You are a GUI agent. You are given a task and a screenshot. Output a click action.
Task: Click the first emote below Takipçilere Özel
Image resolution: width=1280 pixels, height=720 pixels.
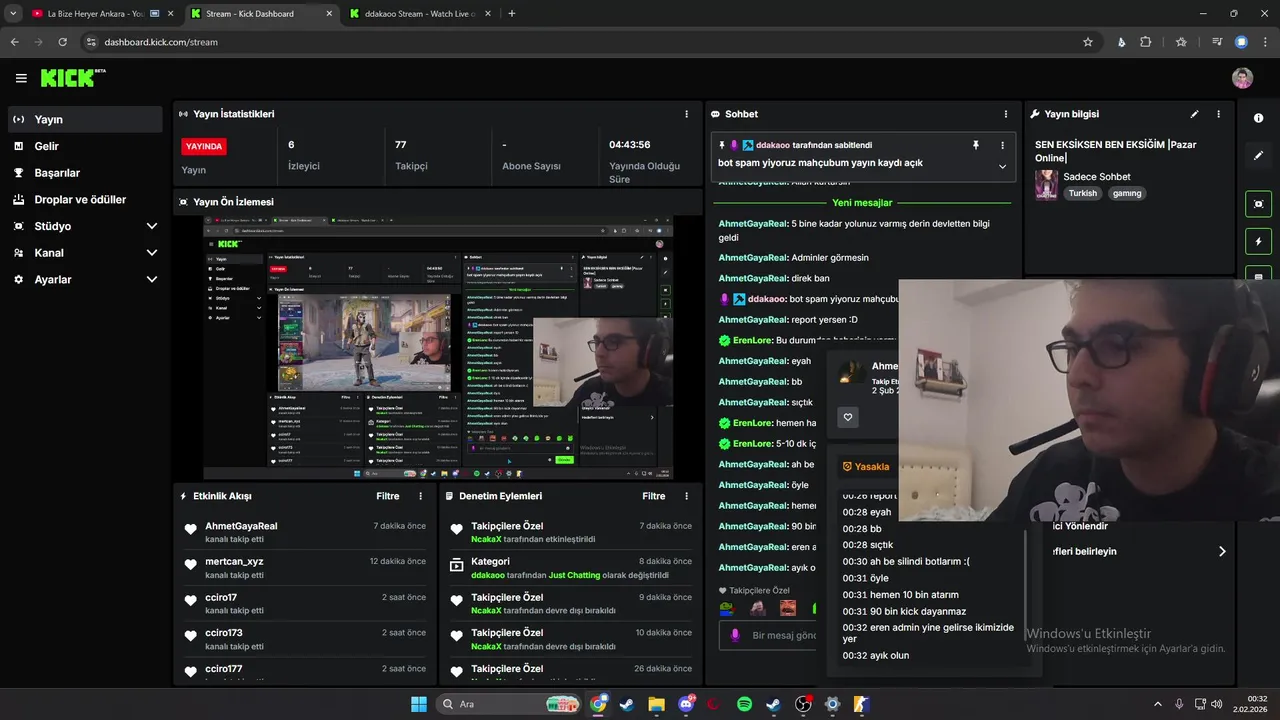[x=727, y=608]
